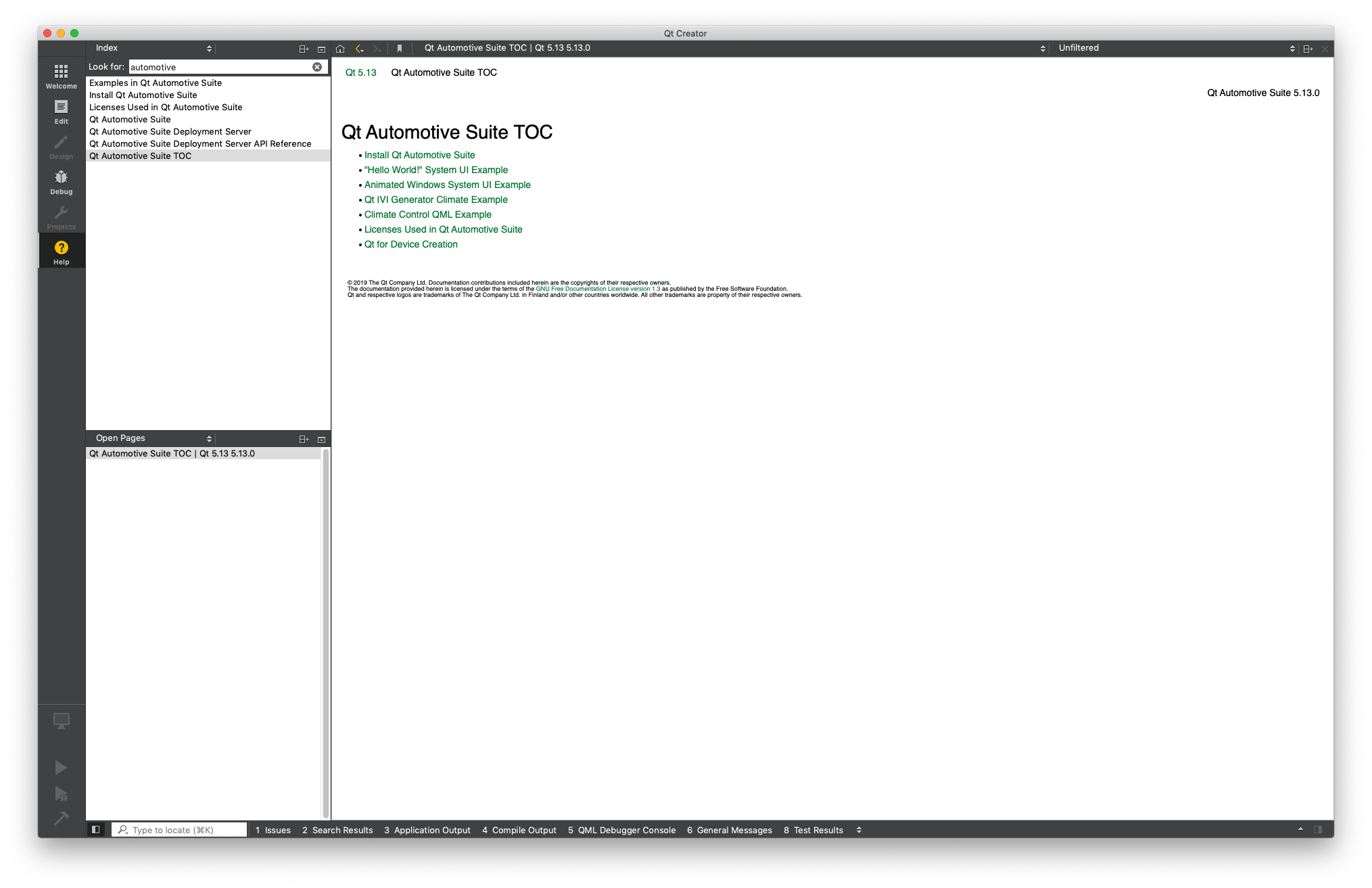Click the Run play button
This screenshot has width=1372, height=888.
pyautogui.click(x=61, y=767)
